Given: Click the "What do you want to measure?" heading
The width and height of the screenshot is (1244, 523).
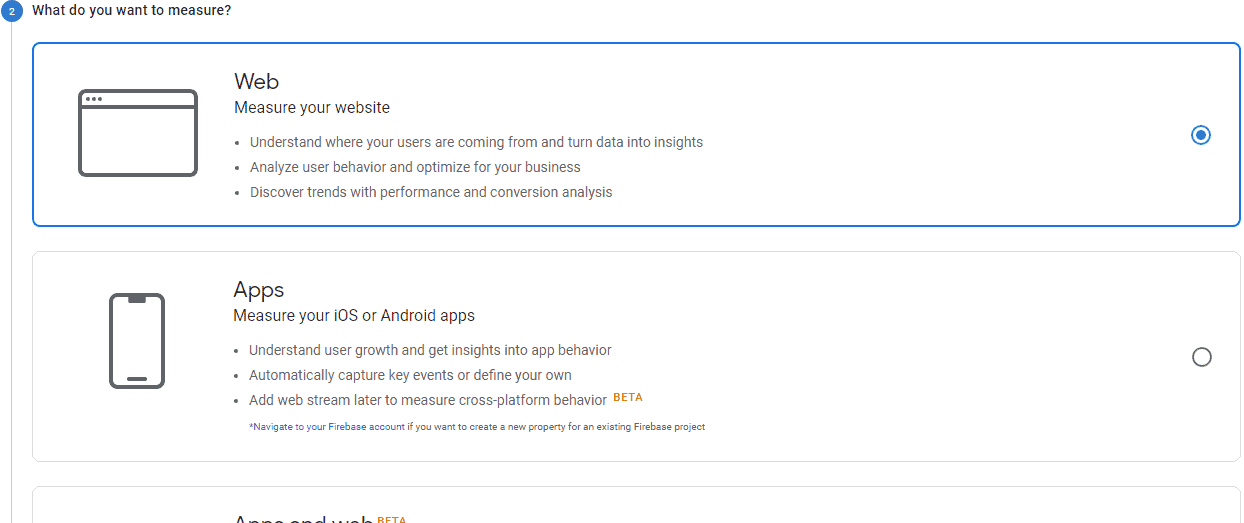Looking at the screenshot, I should (132, 10).
